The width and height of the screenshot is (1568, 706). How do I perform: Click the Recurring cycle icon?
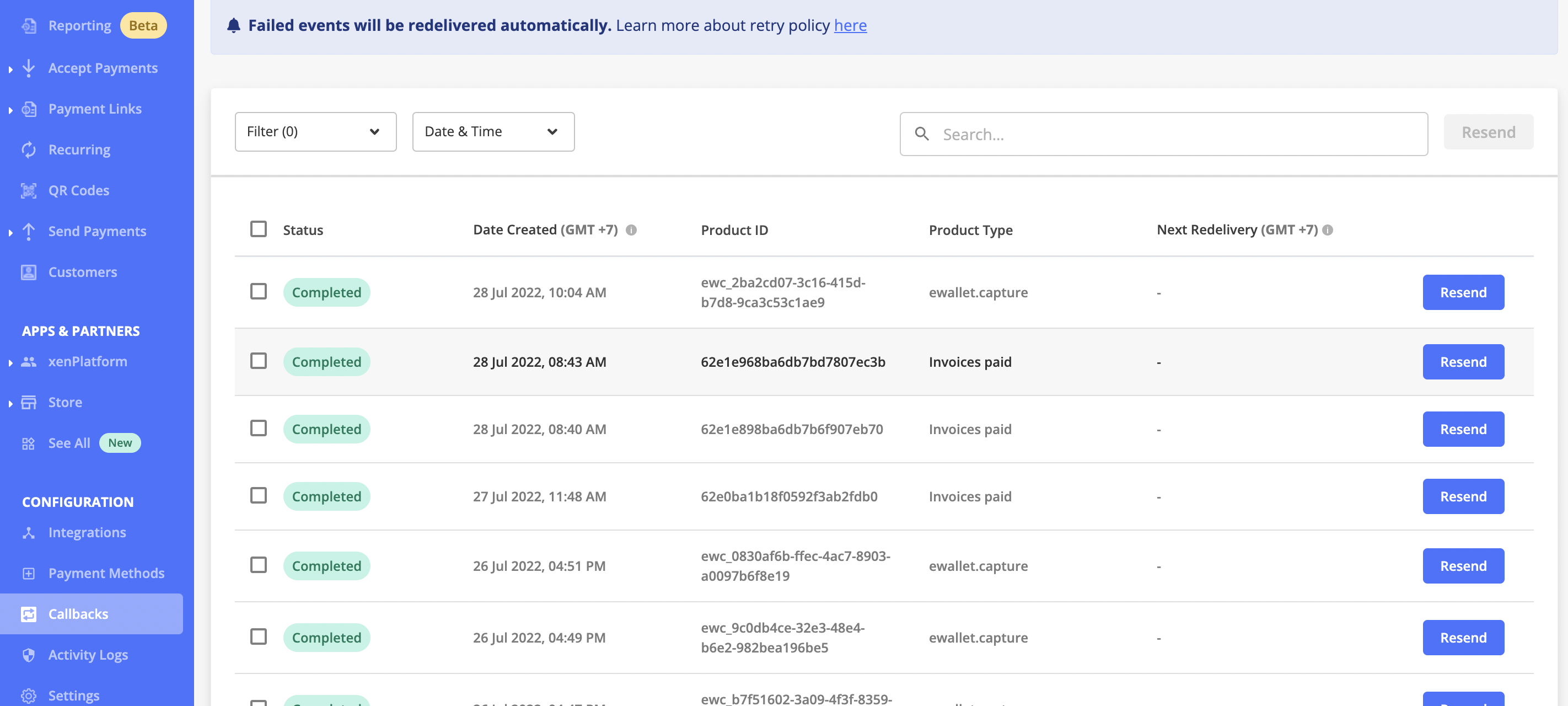pos(29,150)
